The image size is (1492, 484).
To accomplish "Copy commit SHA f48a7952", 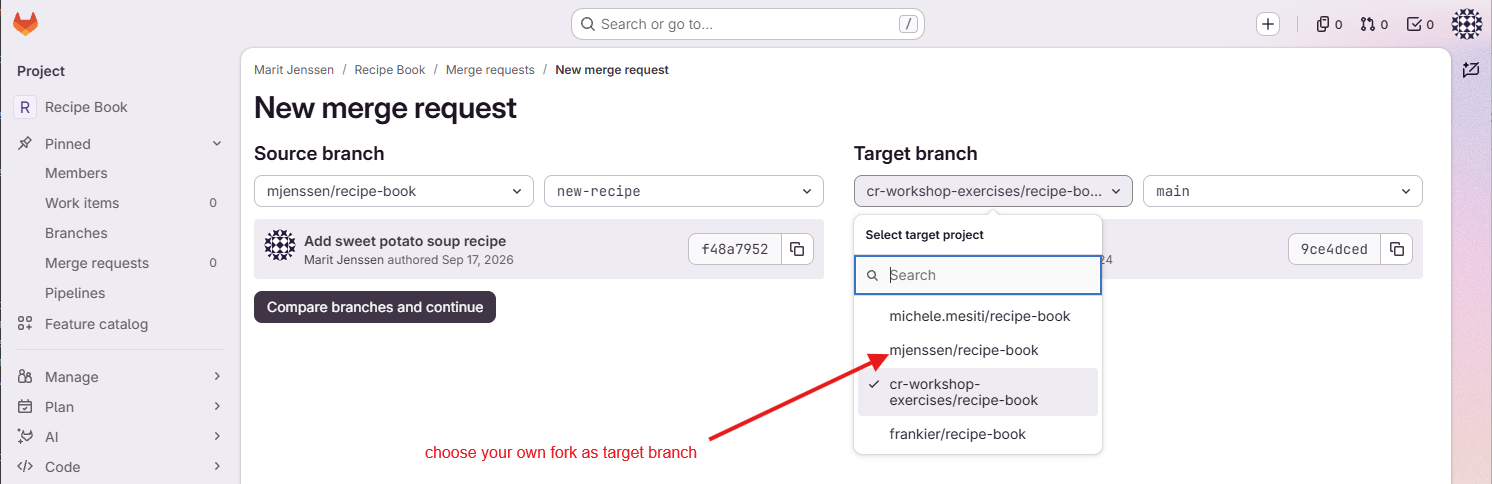I will point(797,249).
